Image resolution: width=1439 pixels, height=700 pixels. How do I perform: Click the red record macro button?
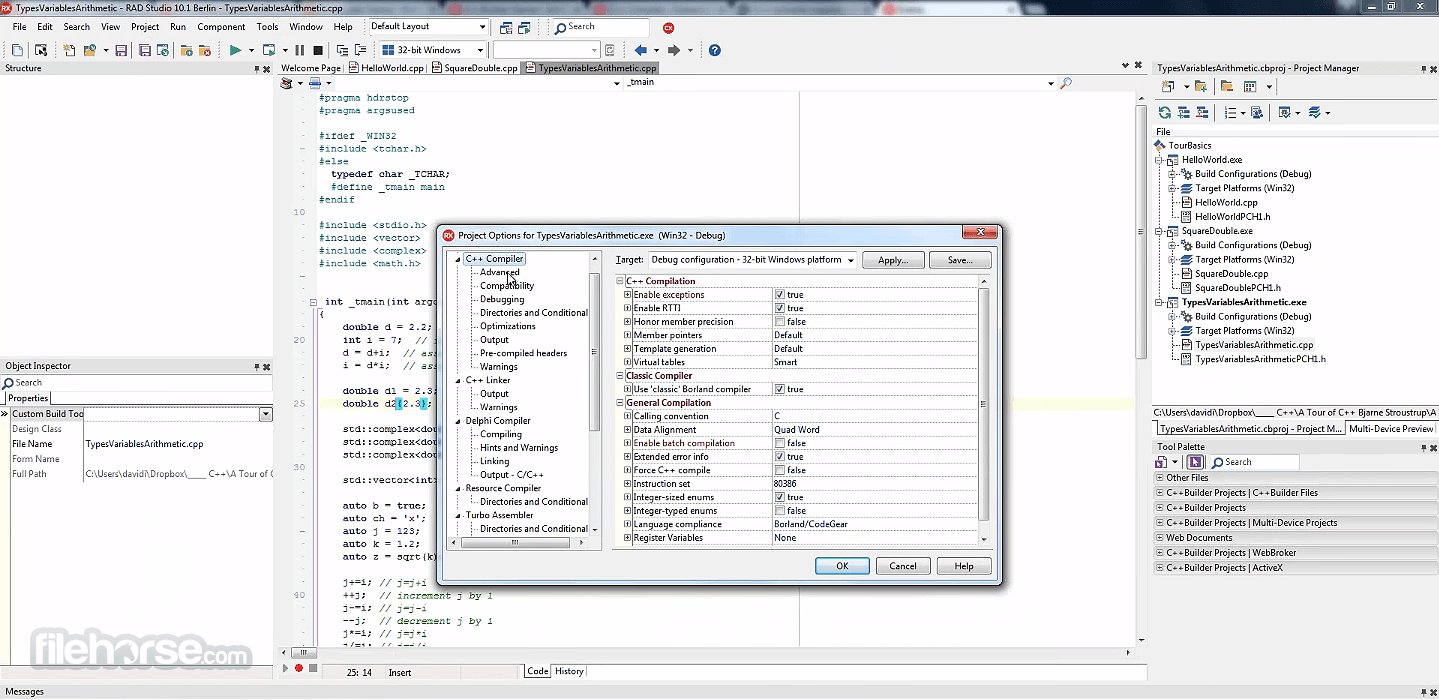[298, 668]
